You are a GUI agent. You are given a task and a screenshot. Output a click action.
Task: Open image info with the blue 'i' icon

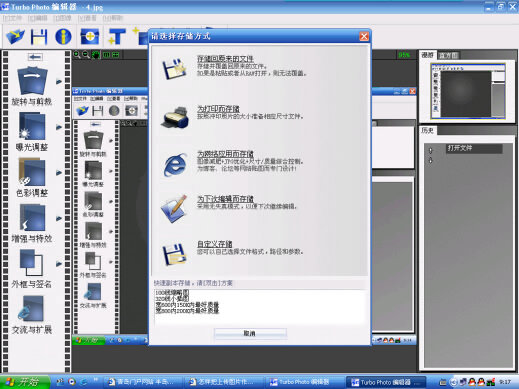pyautogui.click(x=63, y=37)
